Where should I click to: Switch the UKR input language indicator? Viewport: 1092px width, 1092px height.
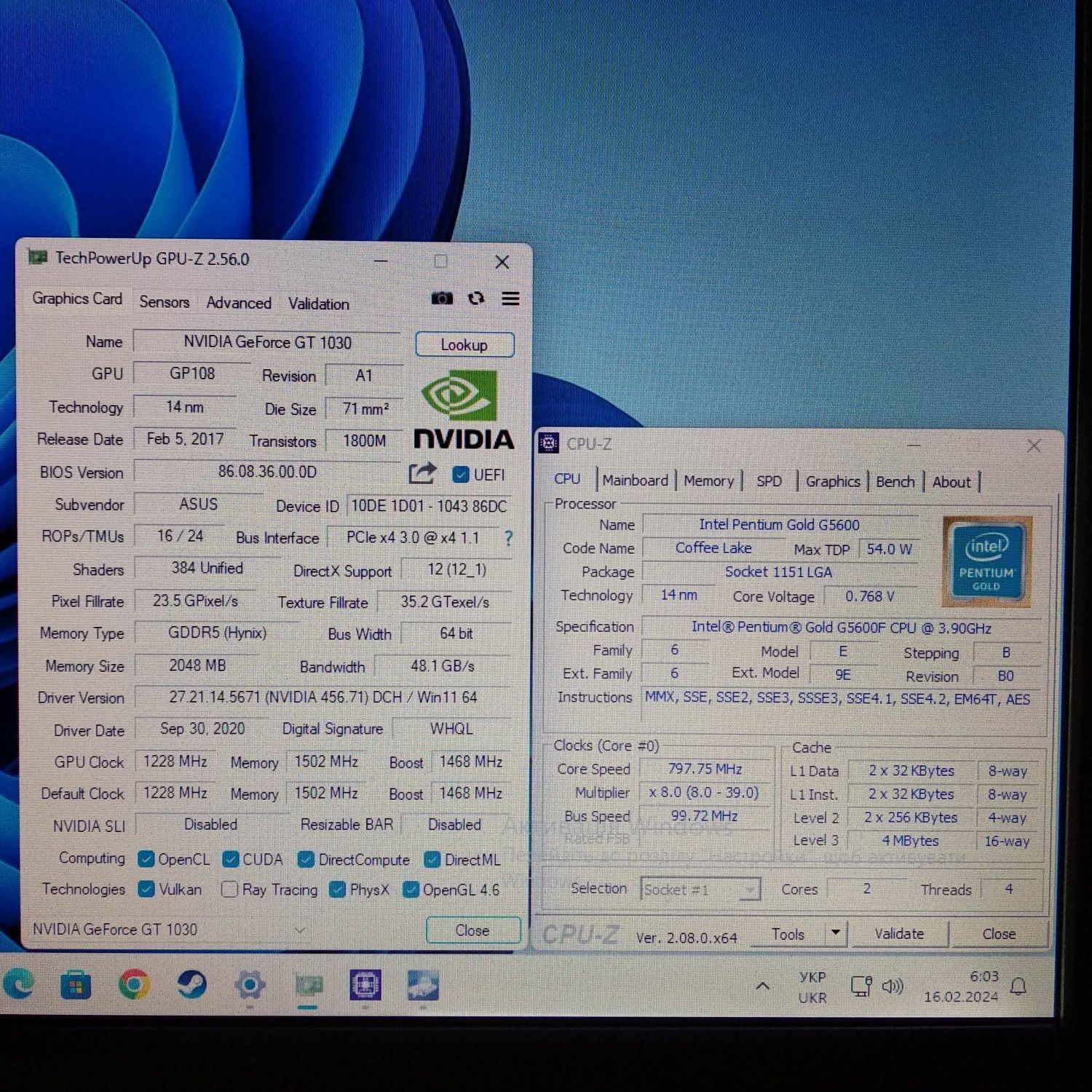[812, 987]
